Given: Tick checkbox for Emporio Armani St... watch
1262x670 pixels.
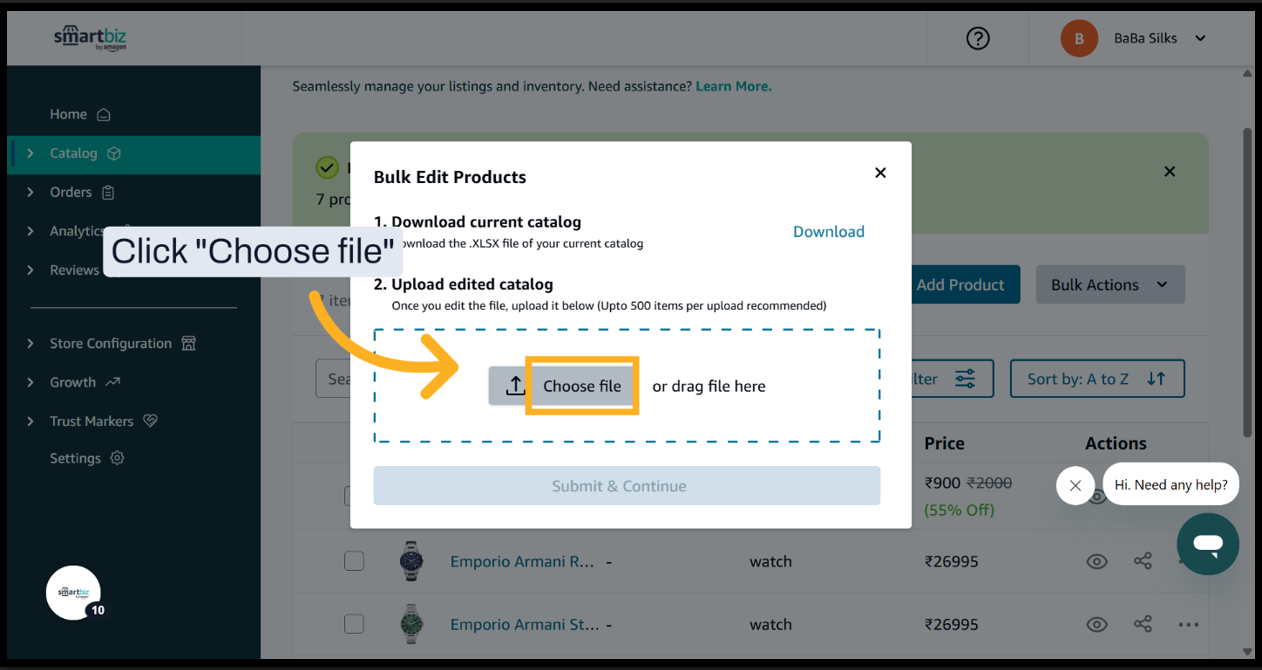Looking at the screenshot, I should pos(354,625).
